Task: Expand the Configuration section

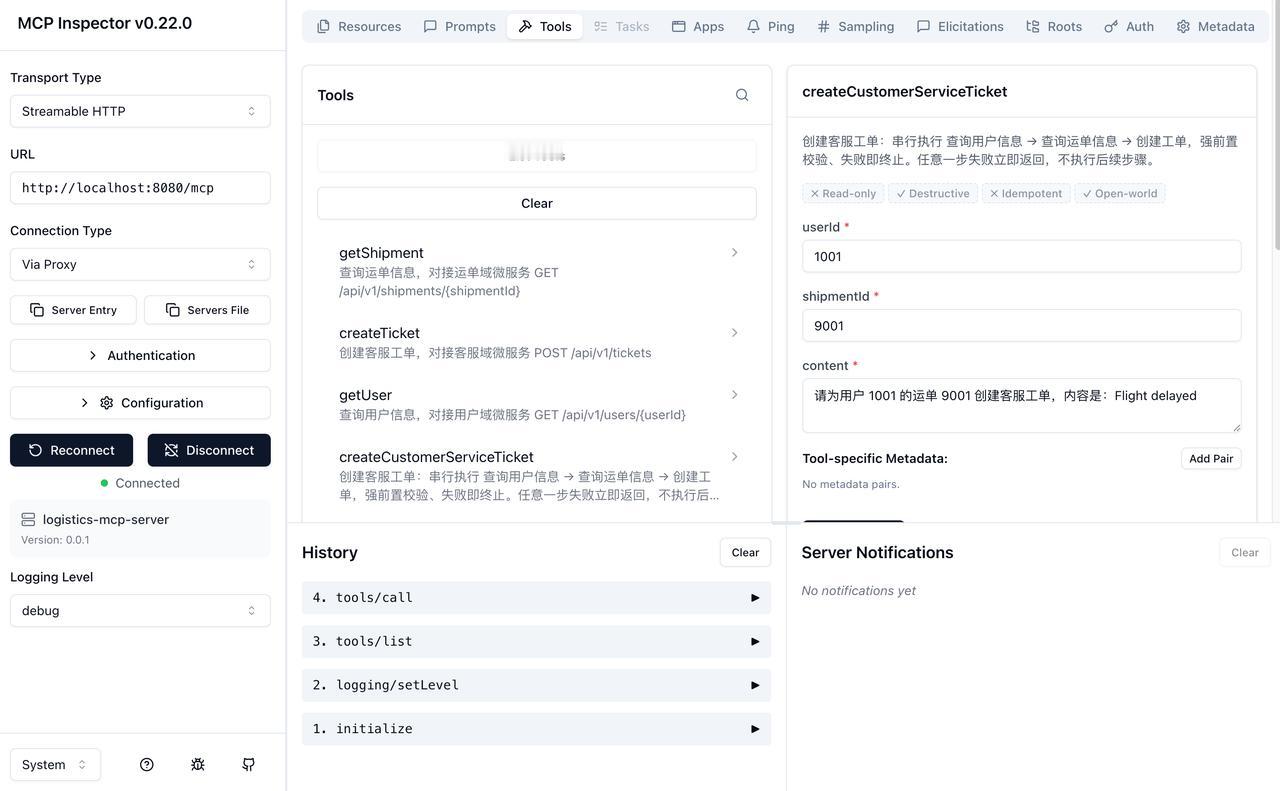Action: [x=140, y=403]
